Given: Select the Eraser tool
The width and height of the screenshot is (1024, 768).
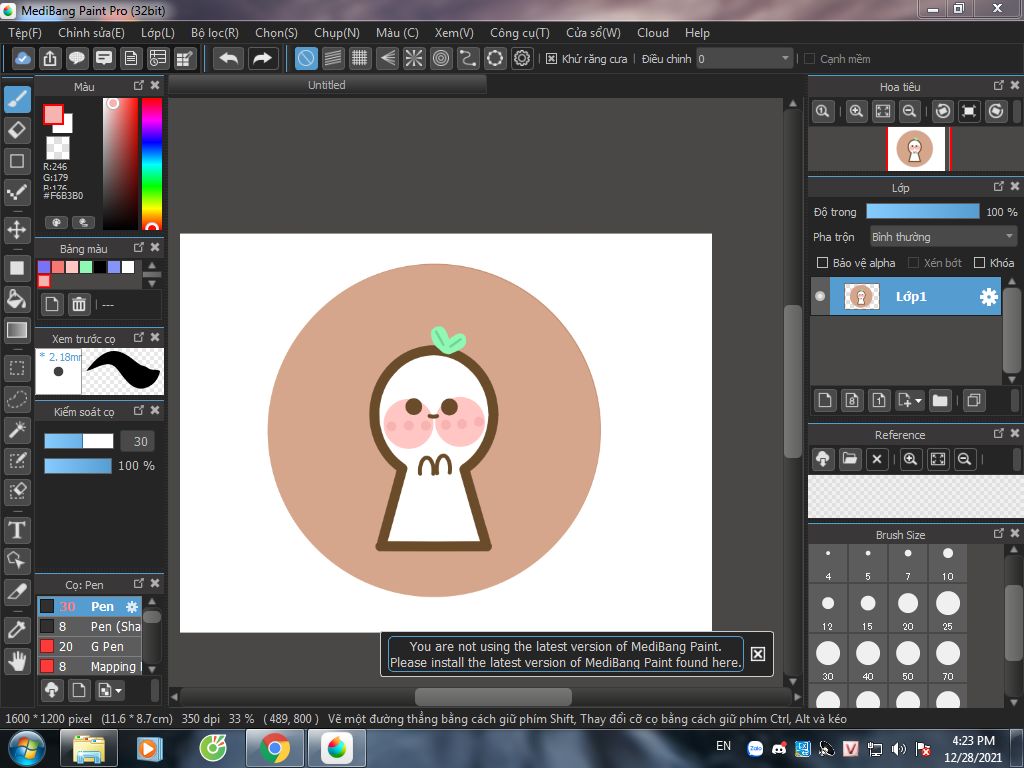Looking at the screenshot, I should pyautogui.click(x=18, y=131).
